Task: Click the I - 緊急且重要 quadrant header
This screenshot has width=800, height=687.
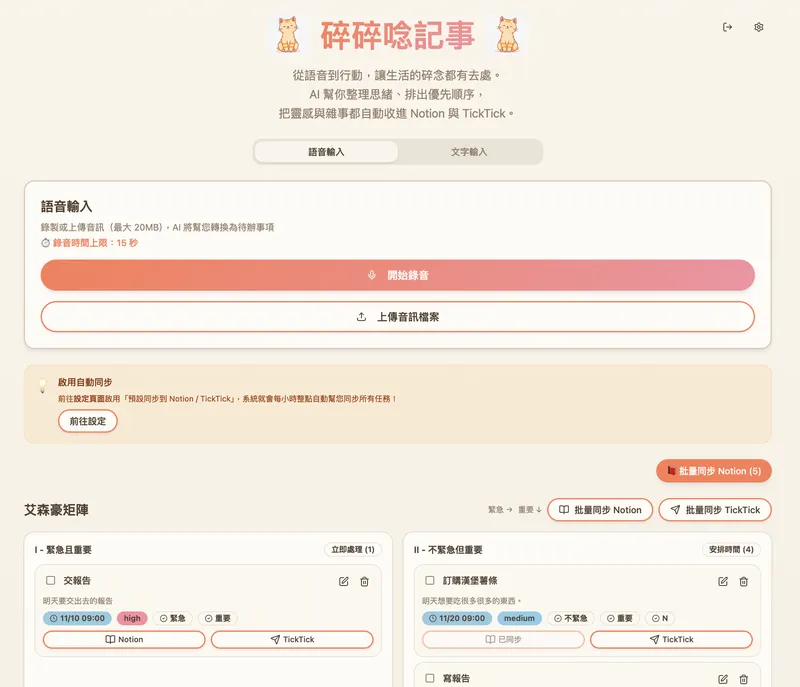Action: pos(63,550)
